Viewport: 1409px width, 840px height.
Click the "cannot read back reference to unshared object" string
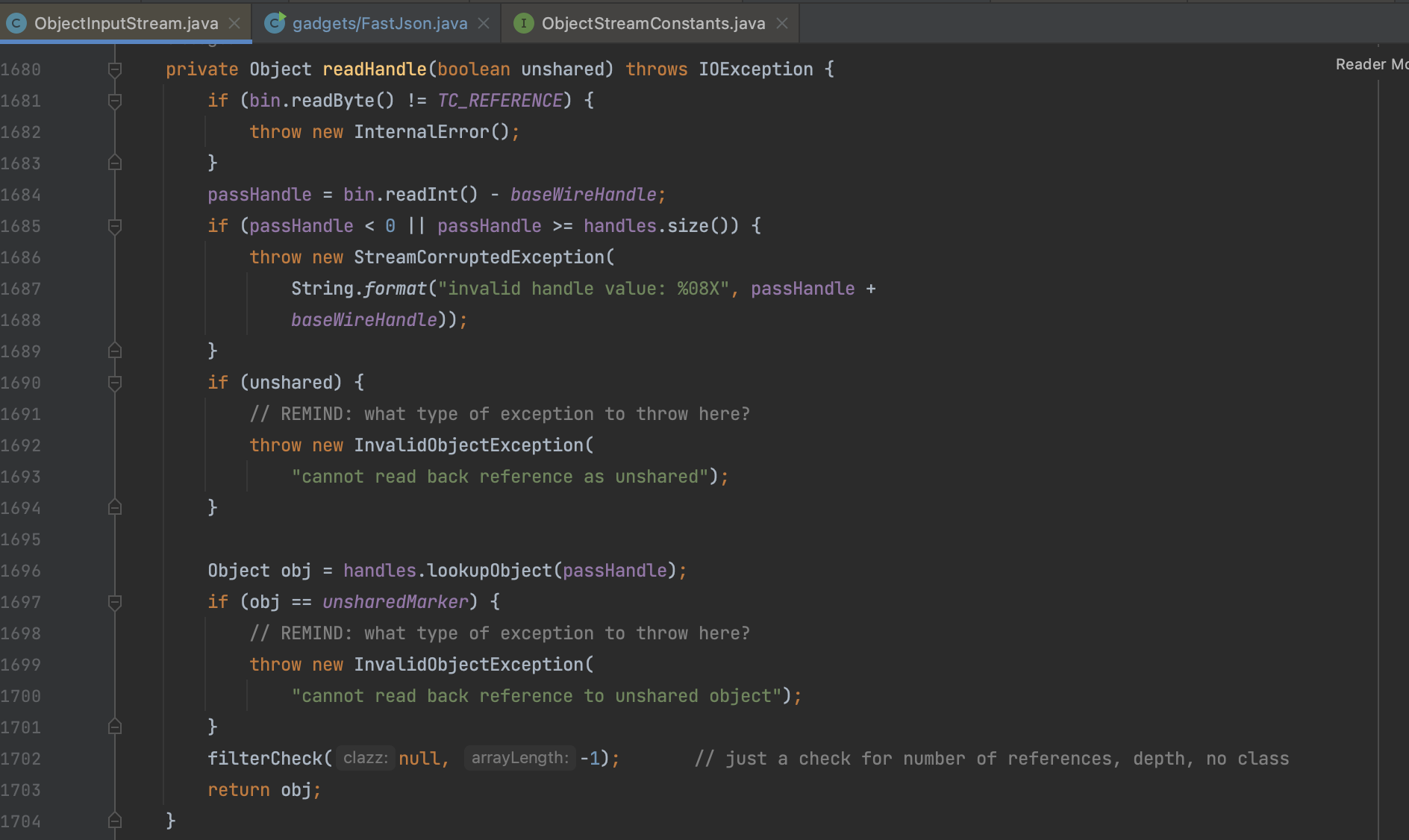[537, 696]
